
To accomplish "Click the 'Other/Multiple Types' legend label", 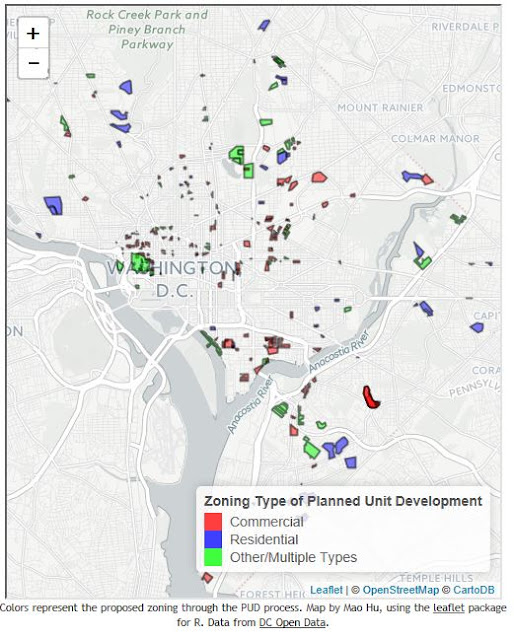I will click(293, 557).
